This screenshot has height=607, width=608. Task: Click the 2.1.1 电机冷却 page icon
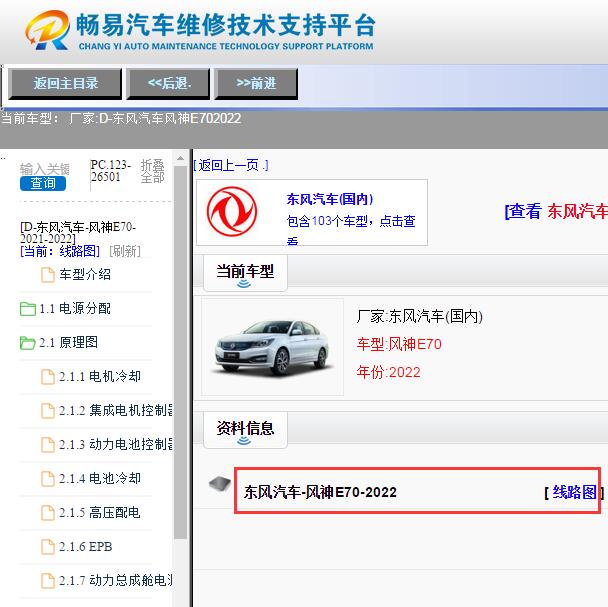point(48,377)
